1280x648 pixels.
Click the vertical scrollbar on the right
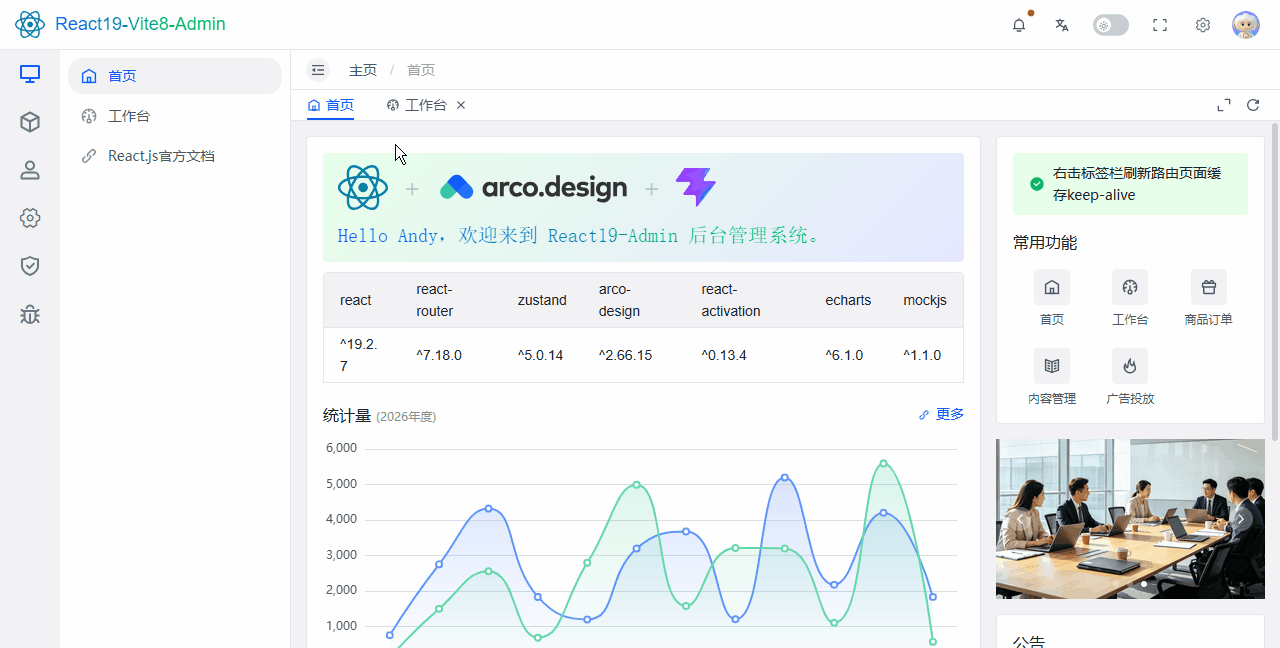(x=1275, y=280)
